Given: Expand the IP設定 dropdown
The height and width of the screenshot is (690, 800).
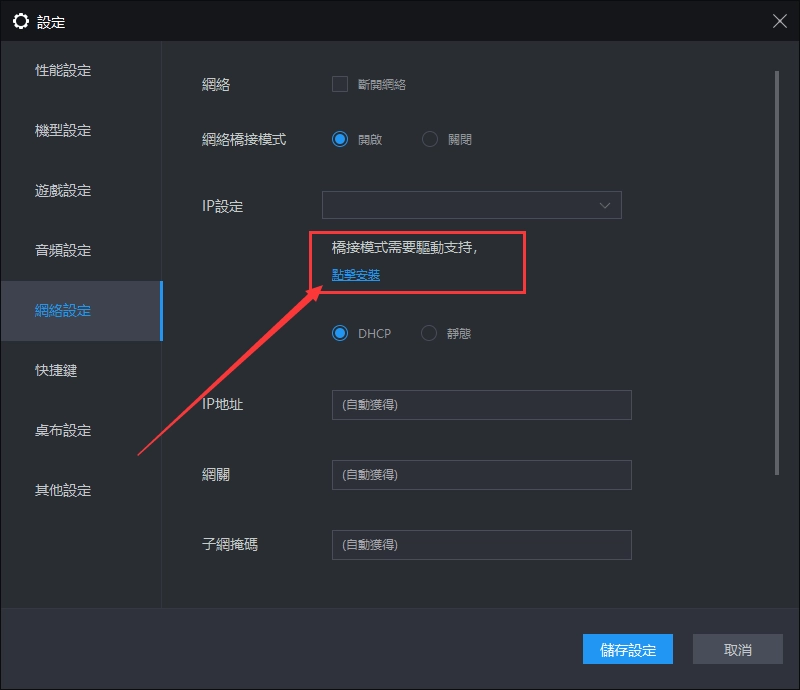Looking at the screenshot, I should (x=471, y=205).
